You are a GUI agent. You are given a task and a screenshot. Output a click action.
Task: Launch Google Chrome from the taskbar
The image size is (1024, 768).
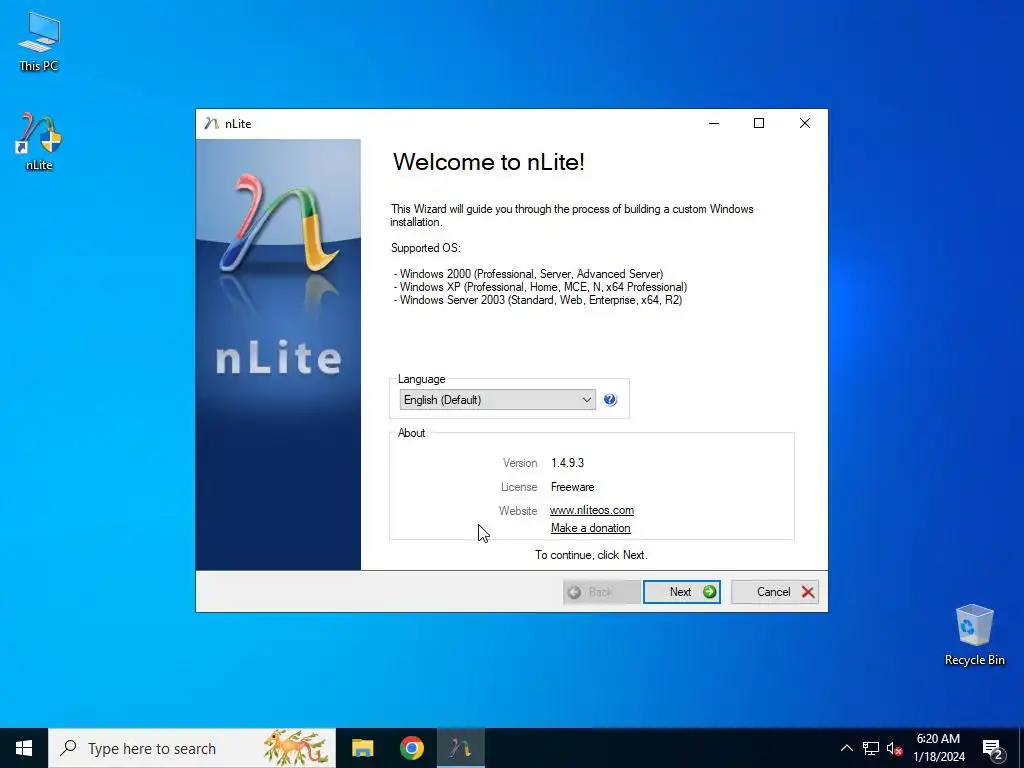[x=411, y=748]
